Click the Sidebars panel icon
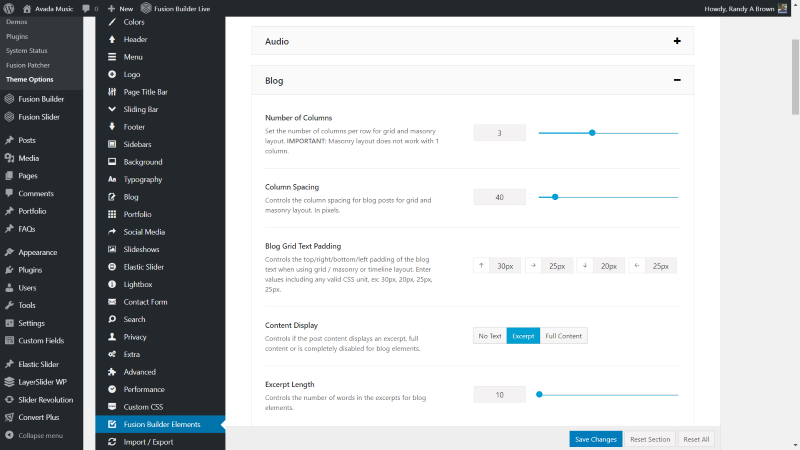The height and width of the screenshot is (450, 800). tap(112, 144)
